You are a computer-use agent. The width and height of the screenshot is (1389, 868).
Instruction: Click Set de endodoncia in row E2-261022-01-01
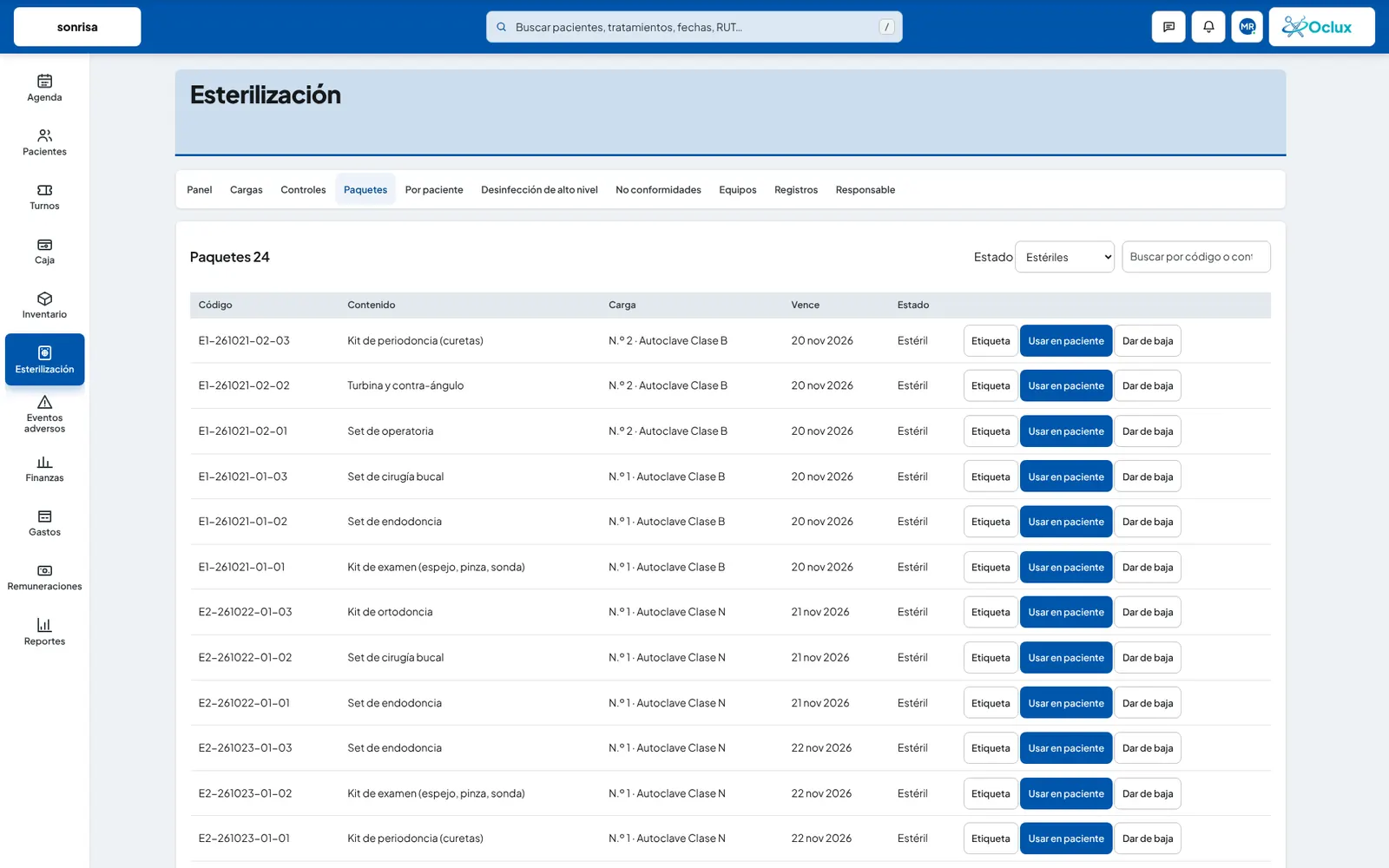(394, 703)
